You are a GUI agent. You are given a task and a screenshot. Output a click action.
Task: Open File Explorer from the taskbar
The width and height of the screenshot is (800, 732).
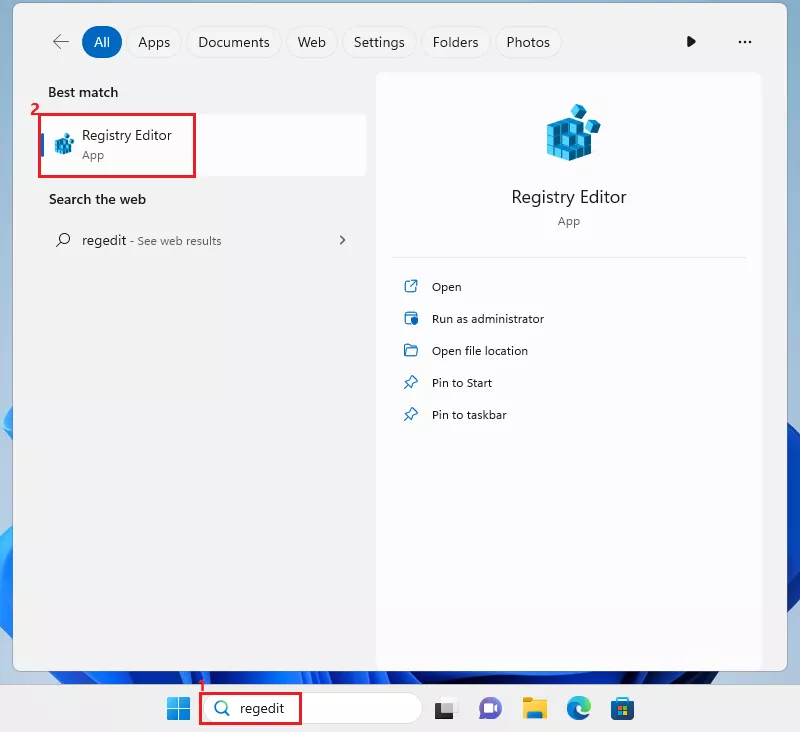535,709
